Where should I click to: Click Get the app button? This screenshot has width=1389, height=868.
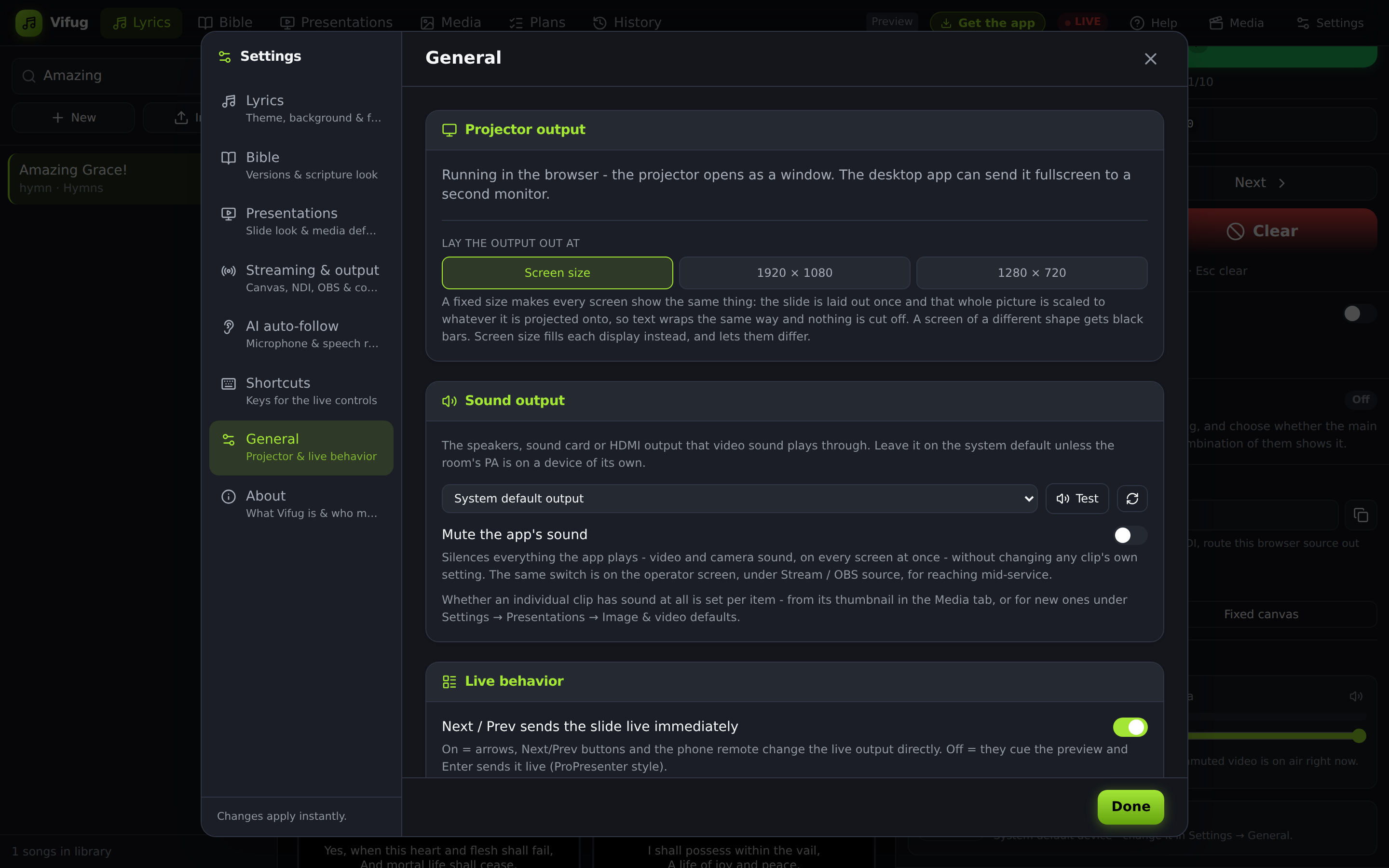click(987, 23)
